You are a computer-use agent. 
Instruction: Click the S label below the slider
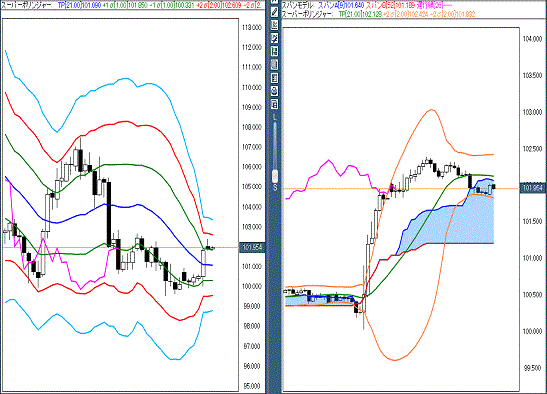click(x=275, y=188)
